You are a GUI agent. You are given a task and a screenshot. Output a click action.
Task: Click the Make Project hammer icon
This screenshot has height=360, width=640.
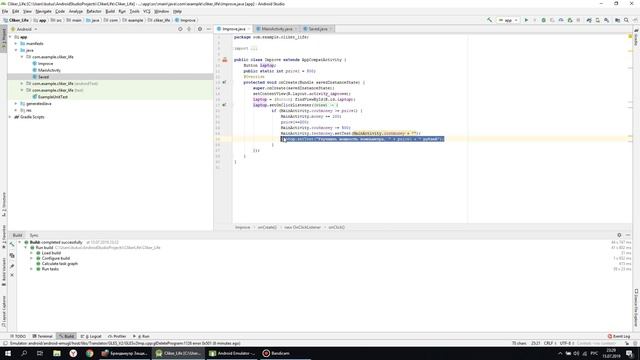point(489,20)
